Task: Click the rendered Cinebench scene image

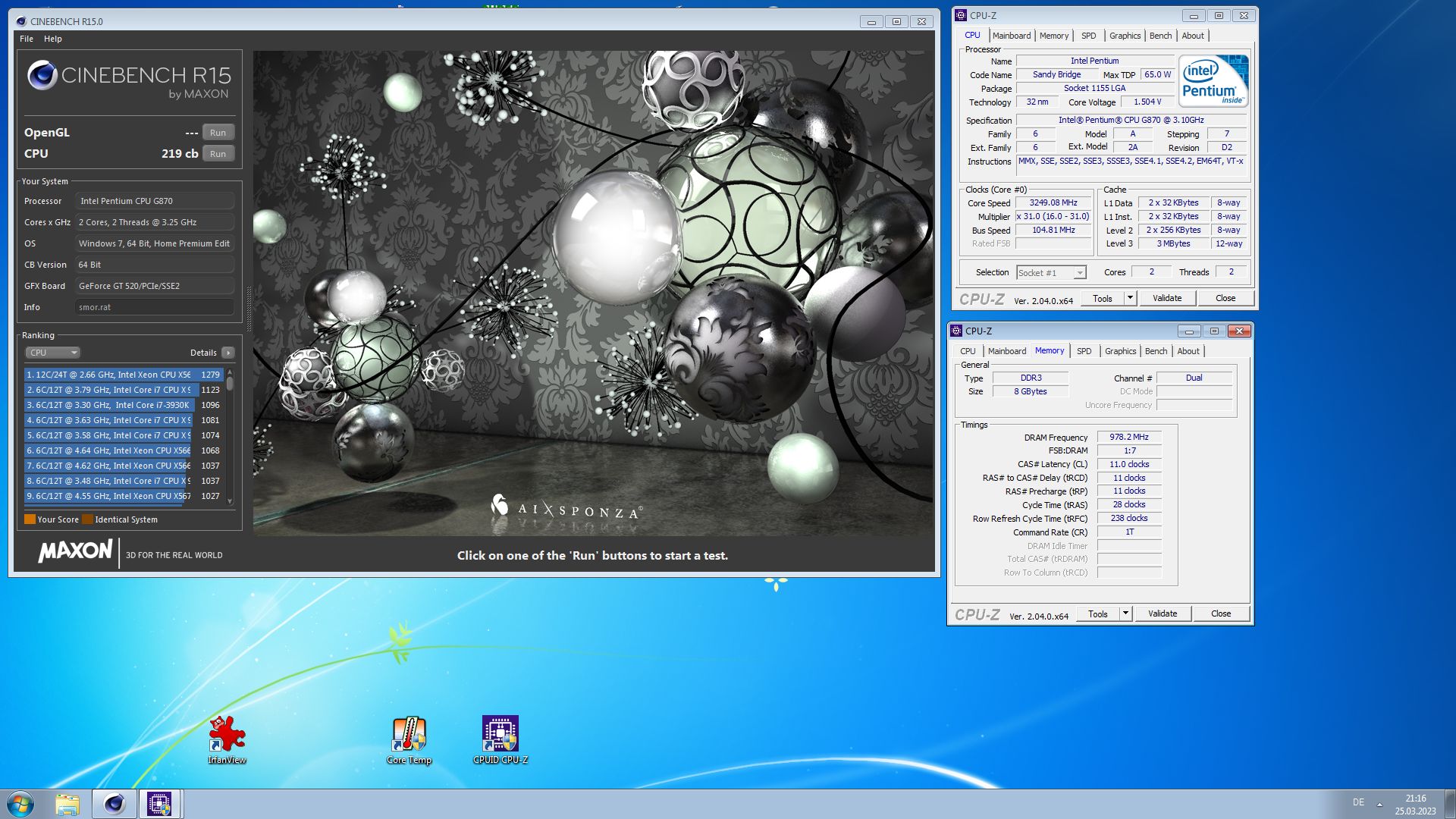Action: pos(593,293)
